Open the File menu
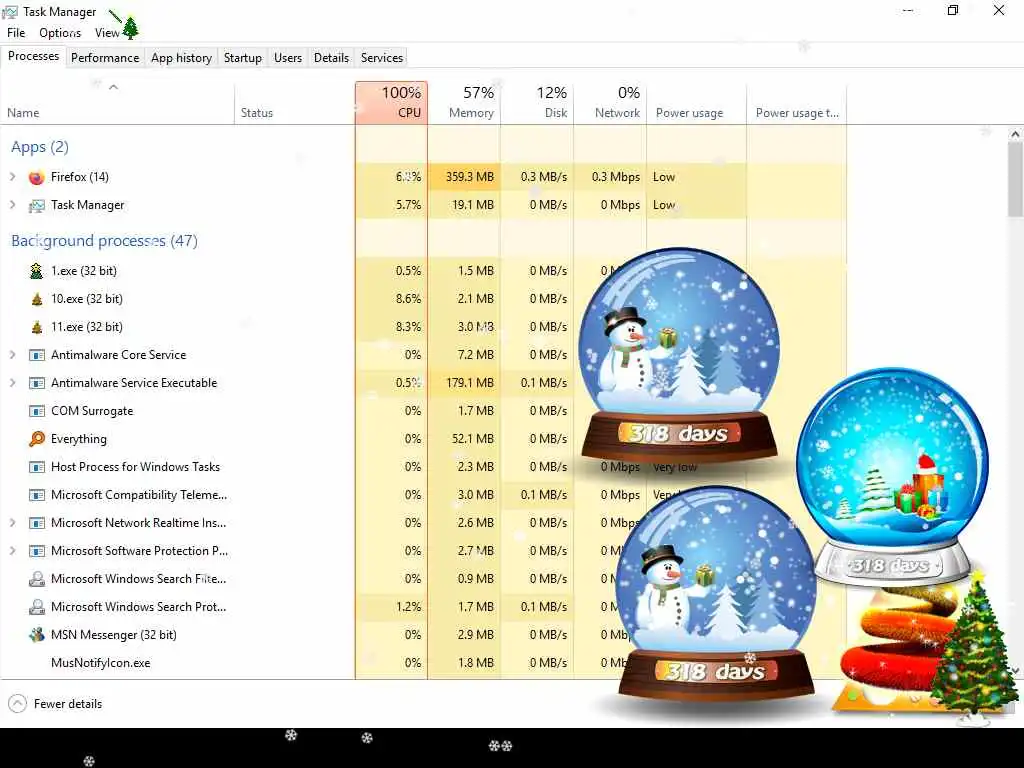The image size is (1024, 768). point(16,33)
